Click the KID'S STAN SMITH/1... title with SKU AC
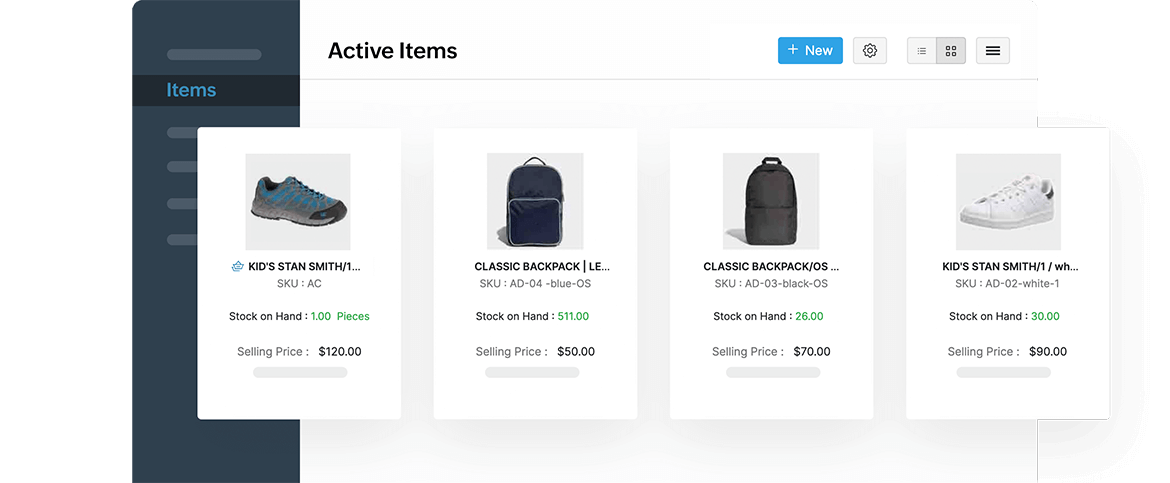 pyautogui.click(x=304, y=267)
